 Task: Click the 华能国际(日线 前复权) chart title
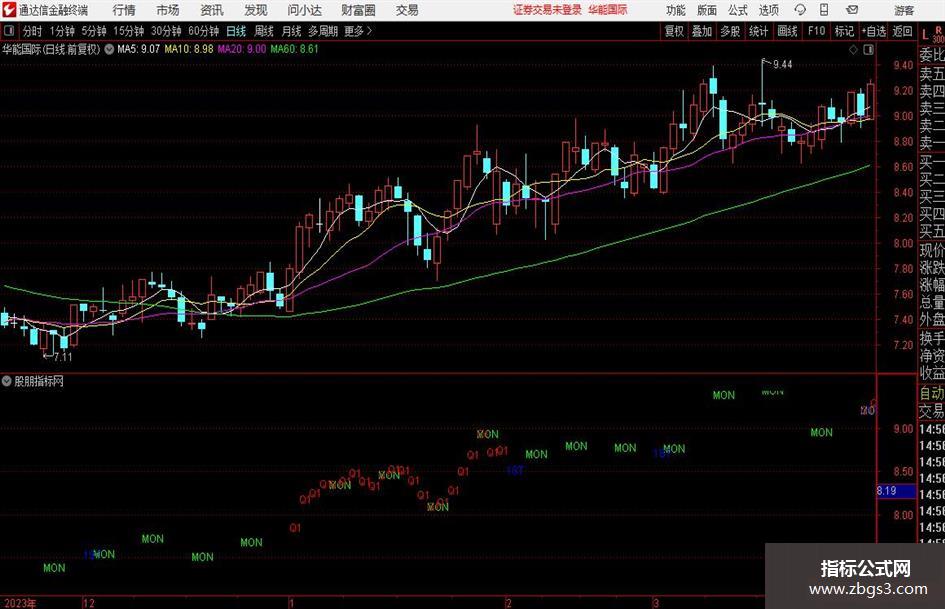(51, 49)
